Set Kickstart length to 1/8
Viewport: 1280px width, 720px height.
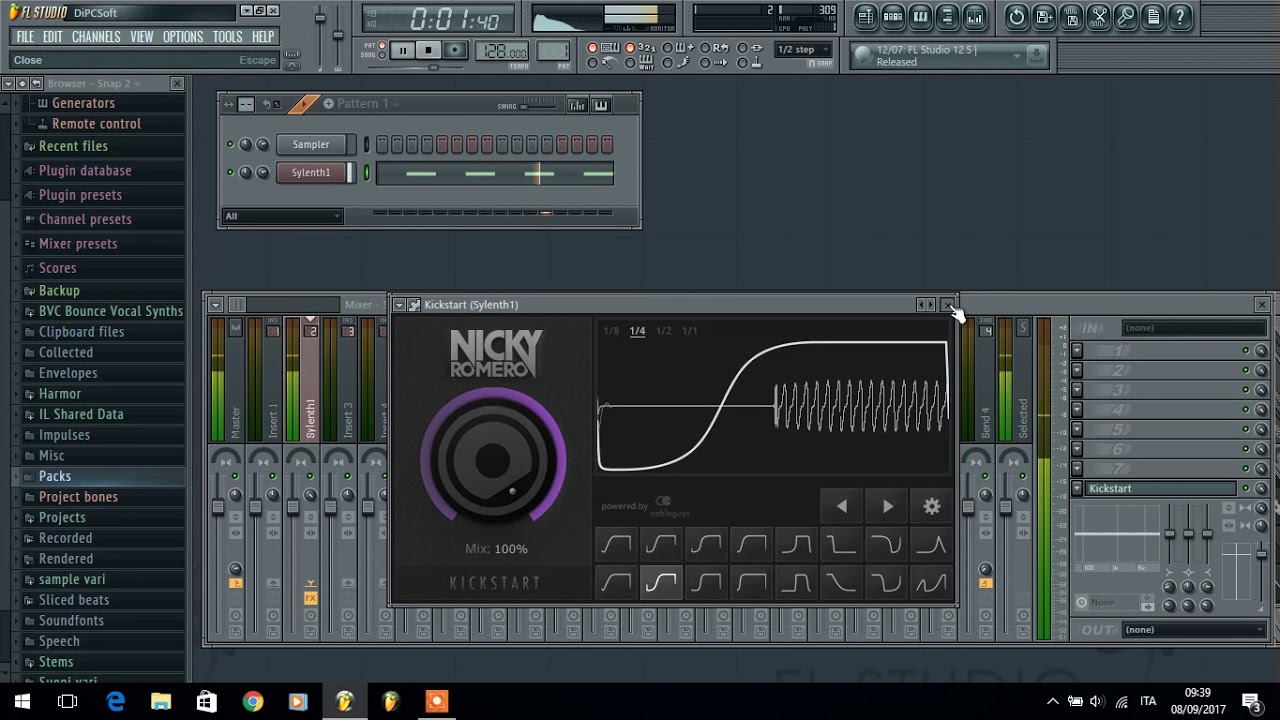[x=611, y=331]
